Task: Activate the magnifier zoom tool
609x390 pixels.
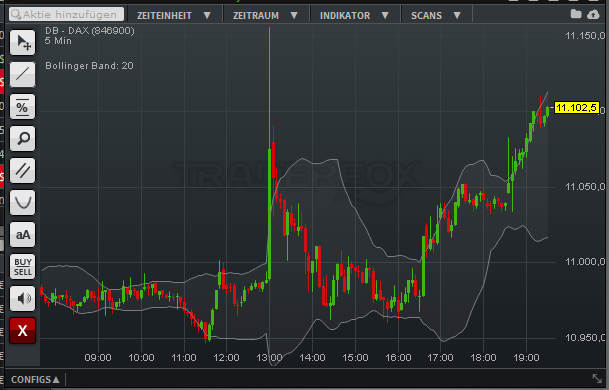Action: point(23,138)
